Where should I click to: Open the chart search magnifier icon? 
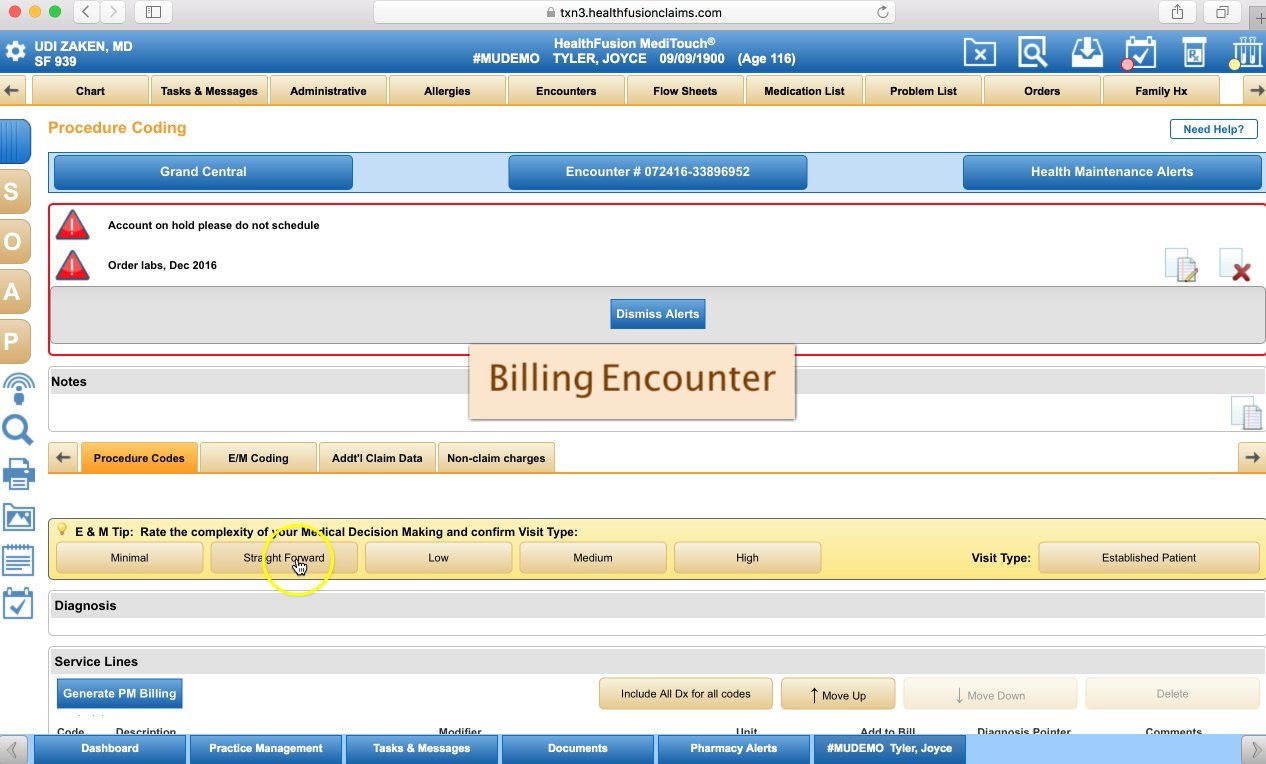click(x=1033, y=51)
